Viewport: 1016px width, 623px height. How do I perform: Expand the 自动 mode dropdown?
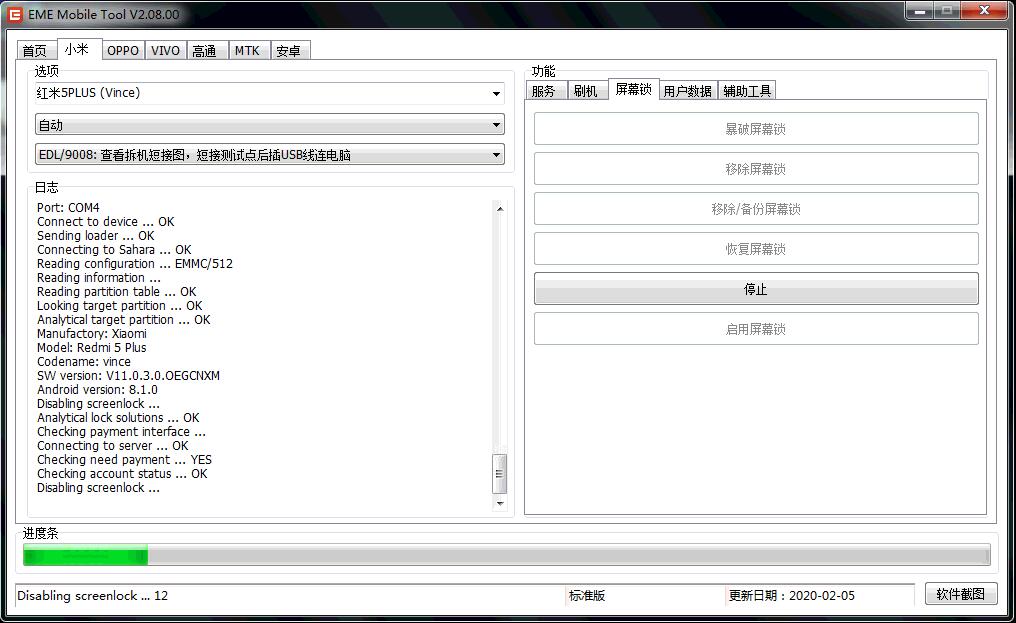click(270, 124)
